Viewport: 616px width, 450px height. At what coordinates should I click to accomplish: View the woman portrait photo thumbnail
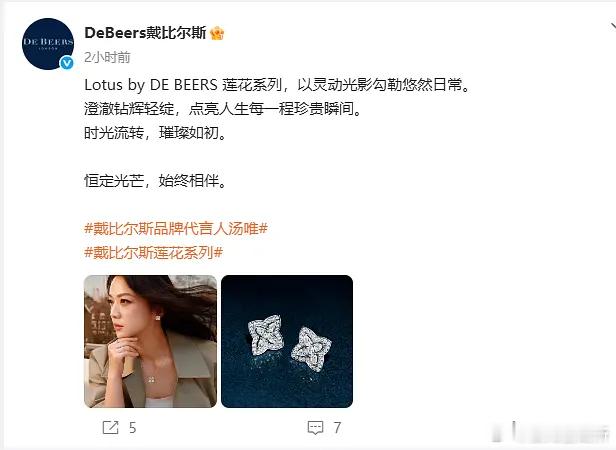[x=150, y=341]
